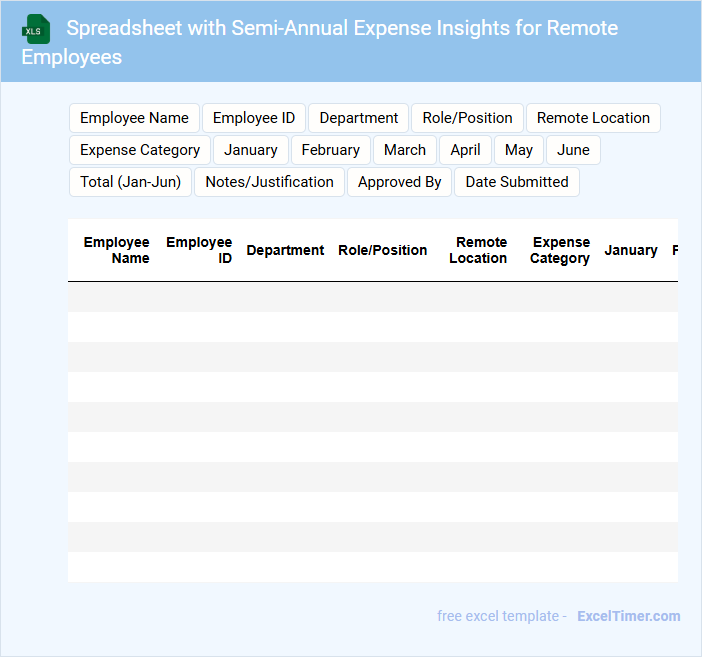Click the Date Submitted tag
This screenshot has width=702, height=657.
[x=516, y=182]
